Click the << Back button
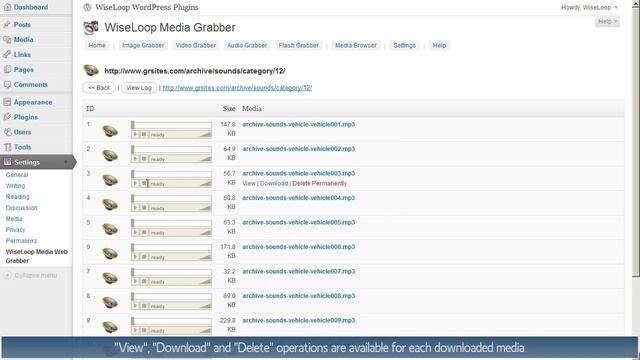The height and width of the screenshot is (360, 640). coord(99,88)
